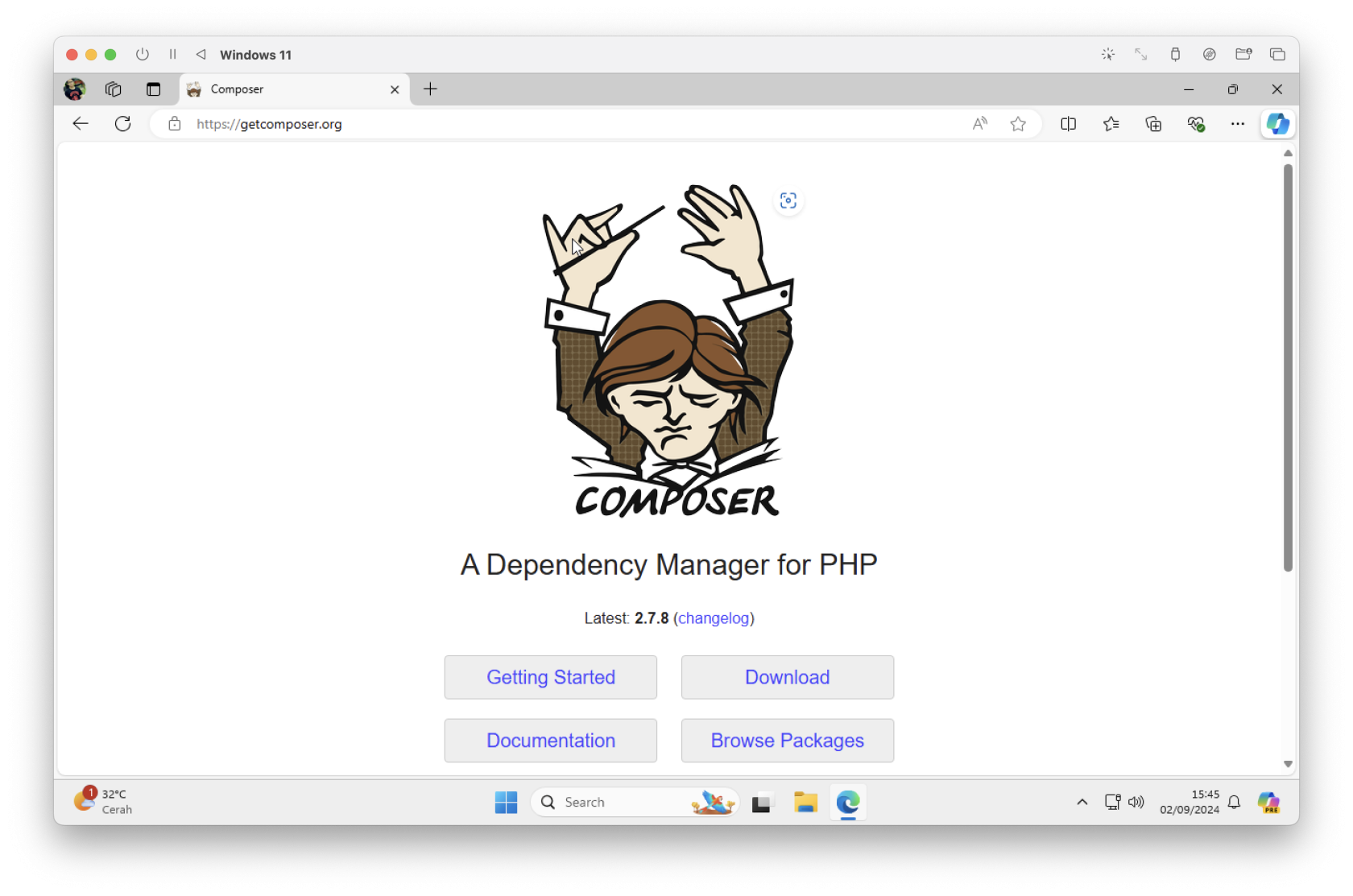Open the VM shared folders icon
Image resolution: width=1353 pixels, height=896 pixels.
(x=1243, y=55)
